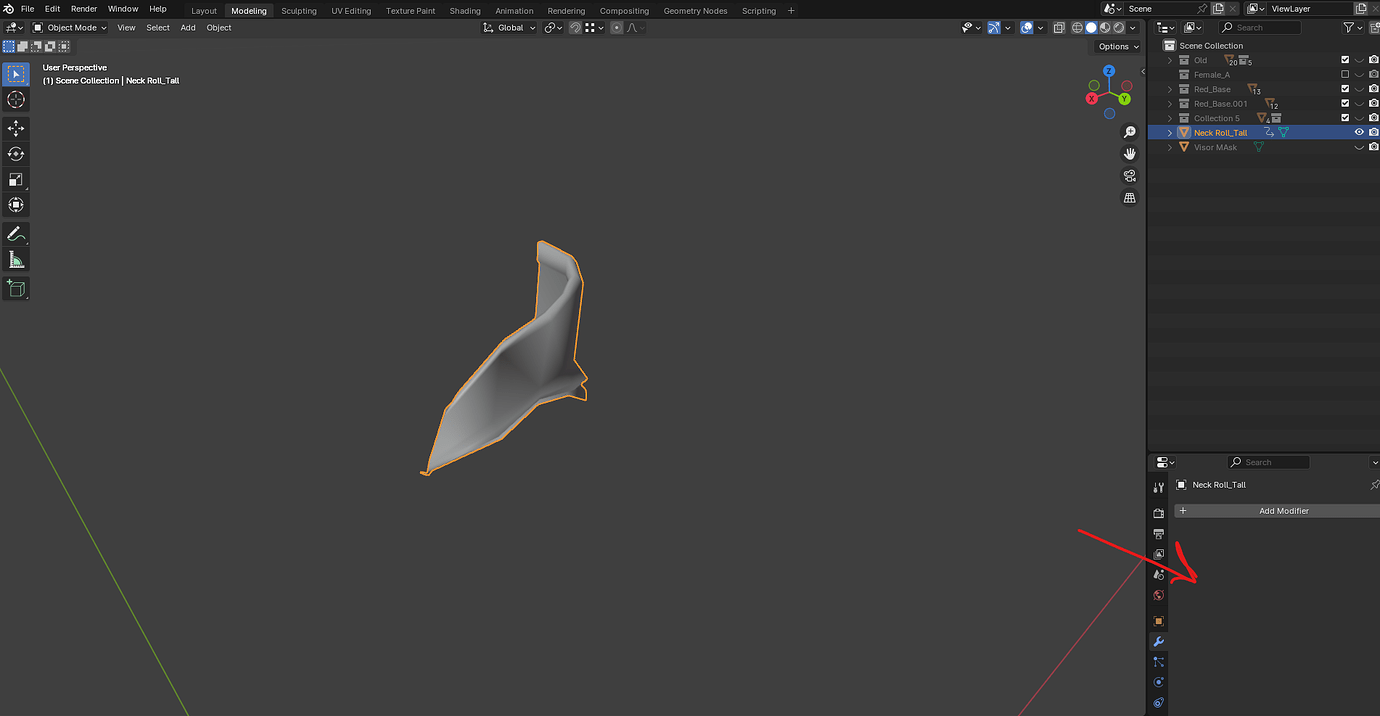Switch to the Shading workspace tab
Screen dimensions: 1380x716
465,11
